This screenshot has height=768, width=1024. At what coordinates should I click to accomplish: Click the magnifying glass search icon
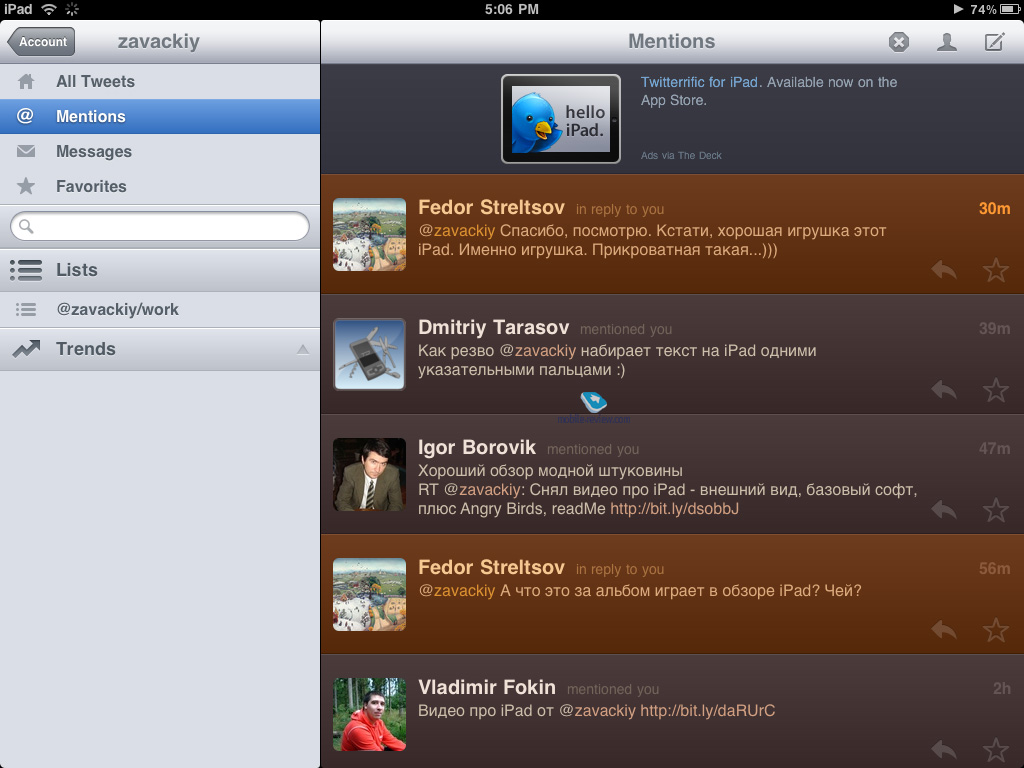(x=26, y=227)
